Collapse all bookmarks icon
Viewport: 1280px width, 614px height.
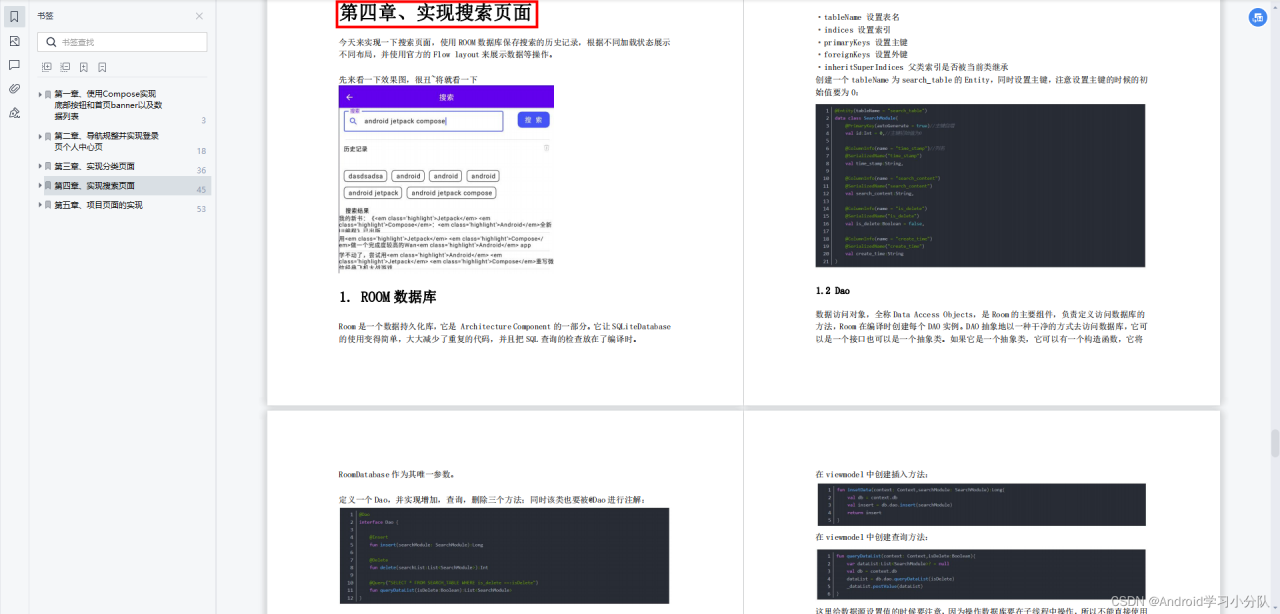65,67
